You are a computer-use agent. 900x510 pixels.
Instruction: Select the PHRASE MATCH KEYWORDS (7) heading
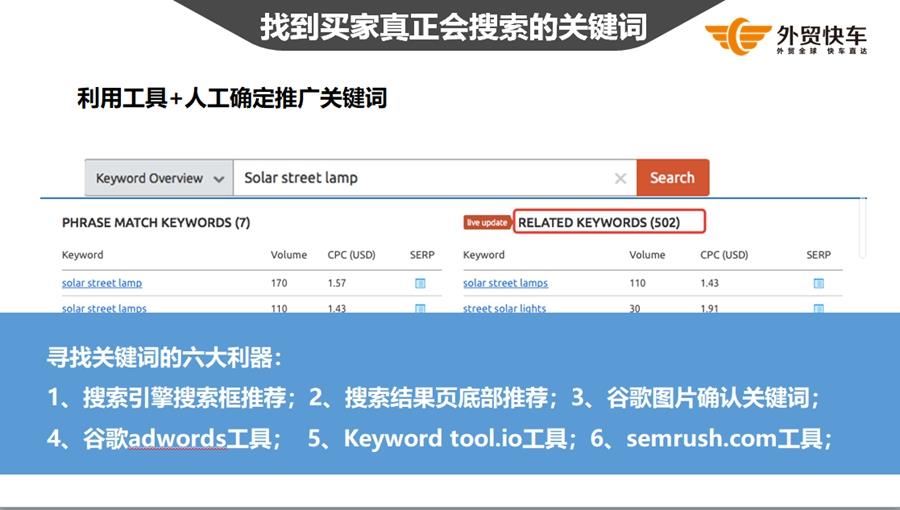pos(156,222)
